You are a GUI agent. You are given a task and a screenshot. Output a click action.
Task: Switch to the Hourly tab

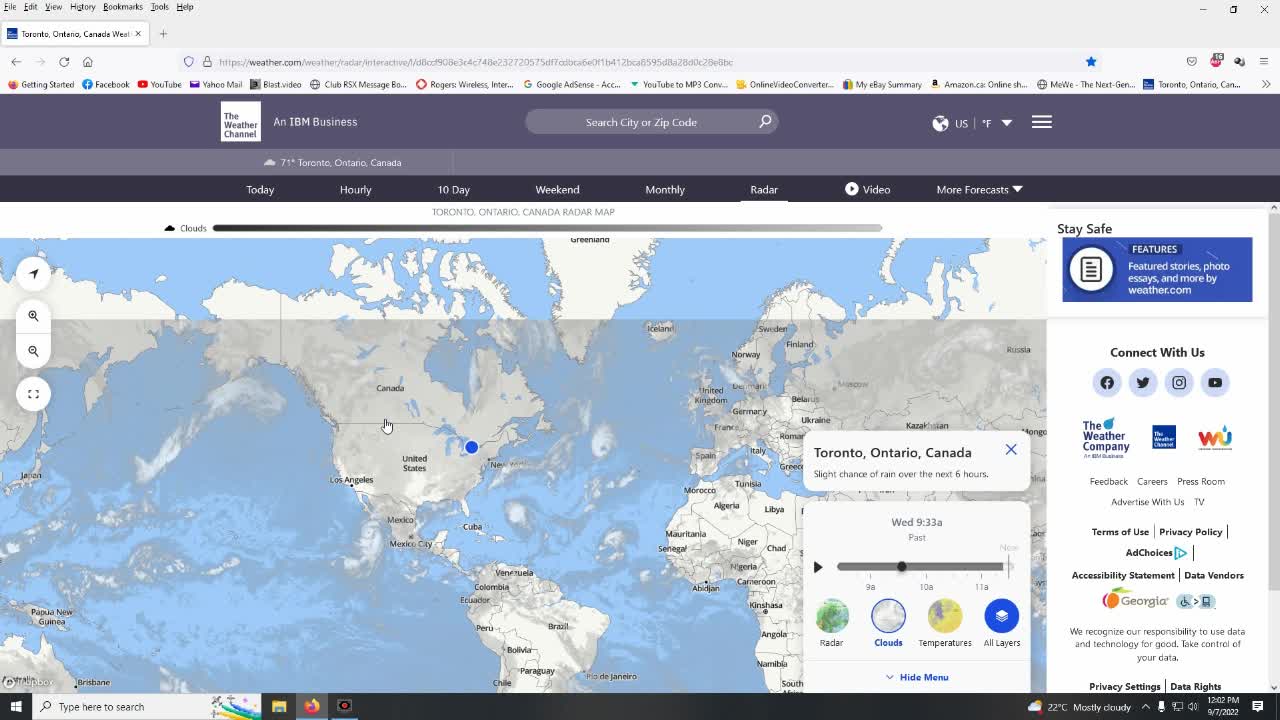355,189
